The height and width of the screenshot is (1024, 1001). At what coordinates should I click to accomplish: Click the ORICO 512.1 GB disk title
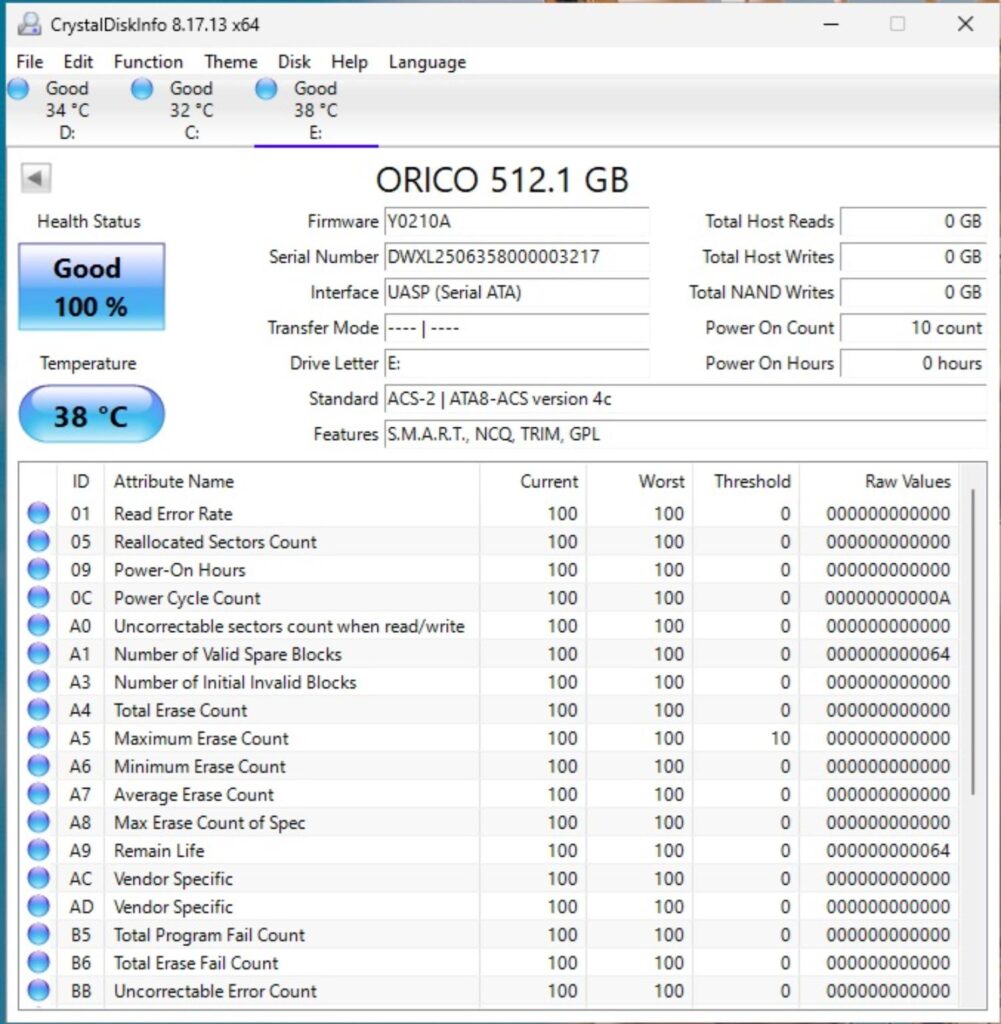[x=502, y=180]
